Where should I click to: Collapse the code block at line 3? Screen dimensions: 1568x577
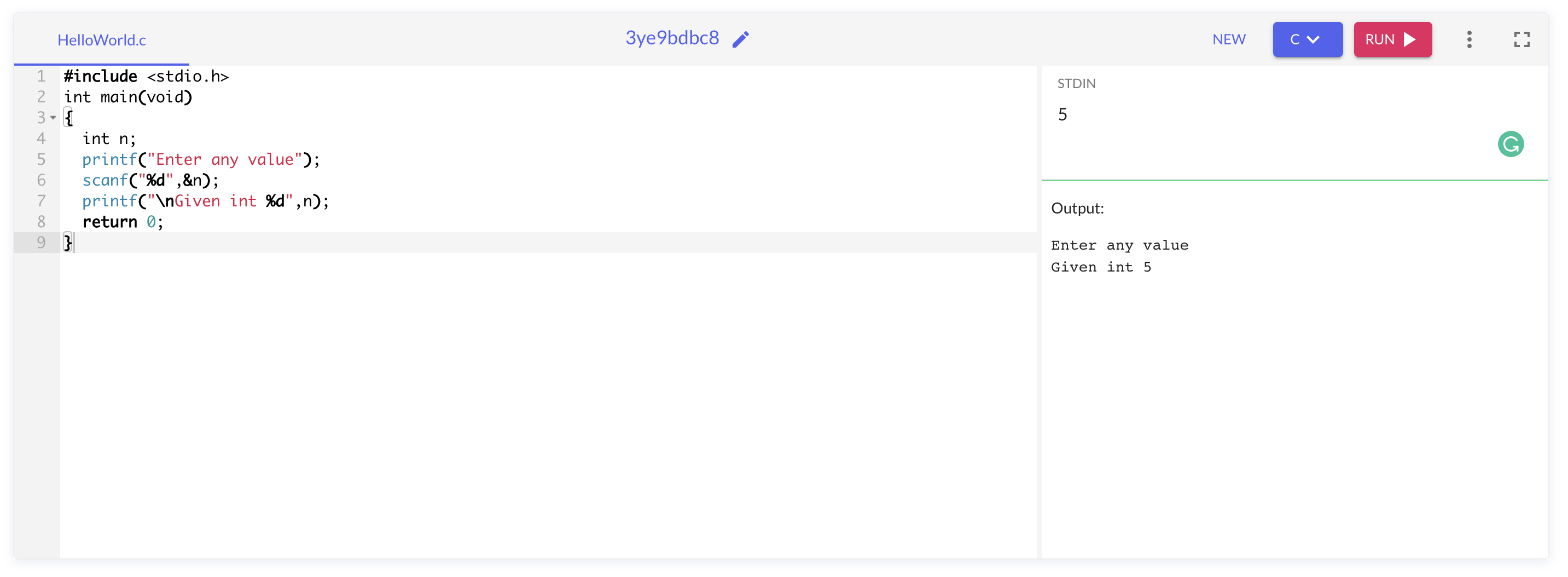(x=54, y=118)
